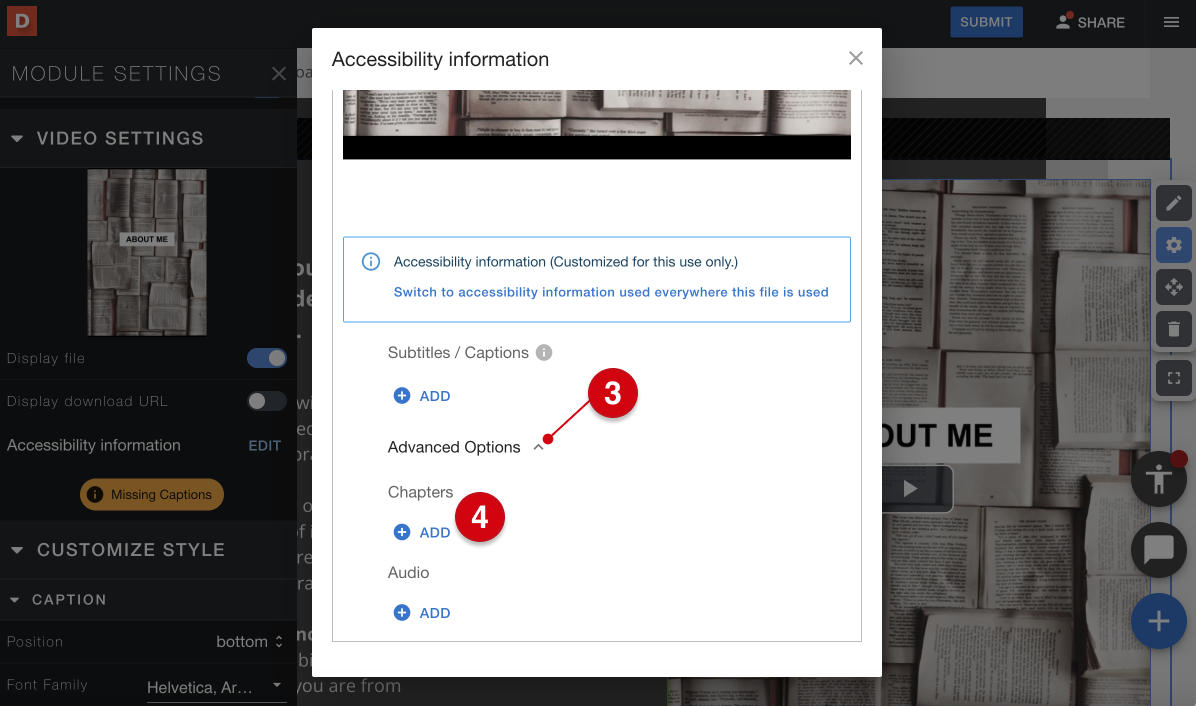Click the blue plus add button

pos(1159,621)
